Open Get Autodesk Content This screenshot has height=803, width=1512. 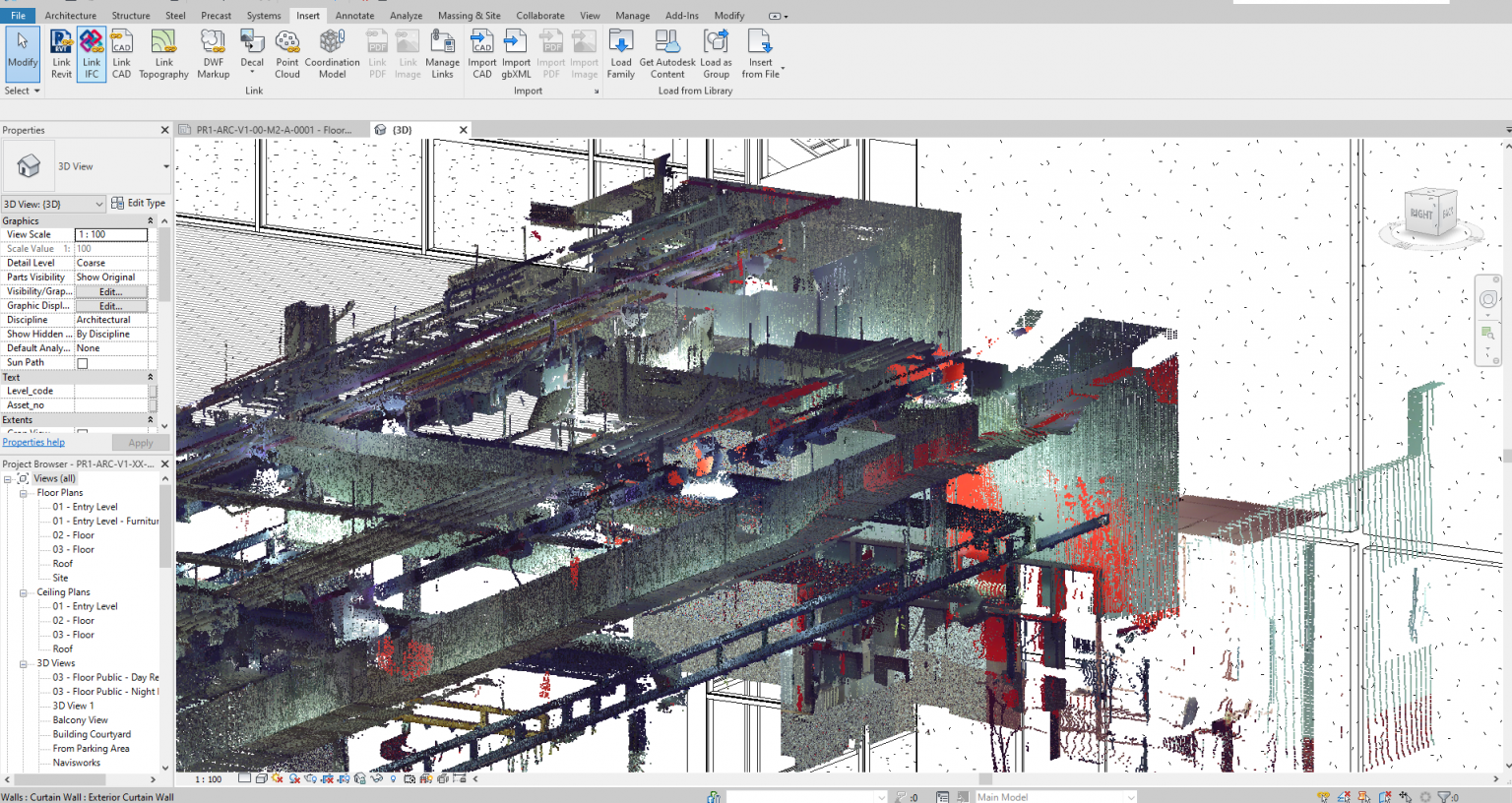(667, 53)
